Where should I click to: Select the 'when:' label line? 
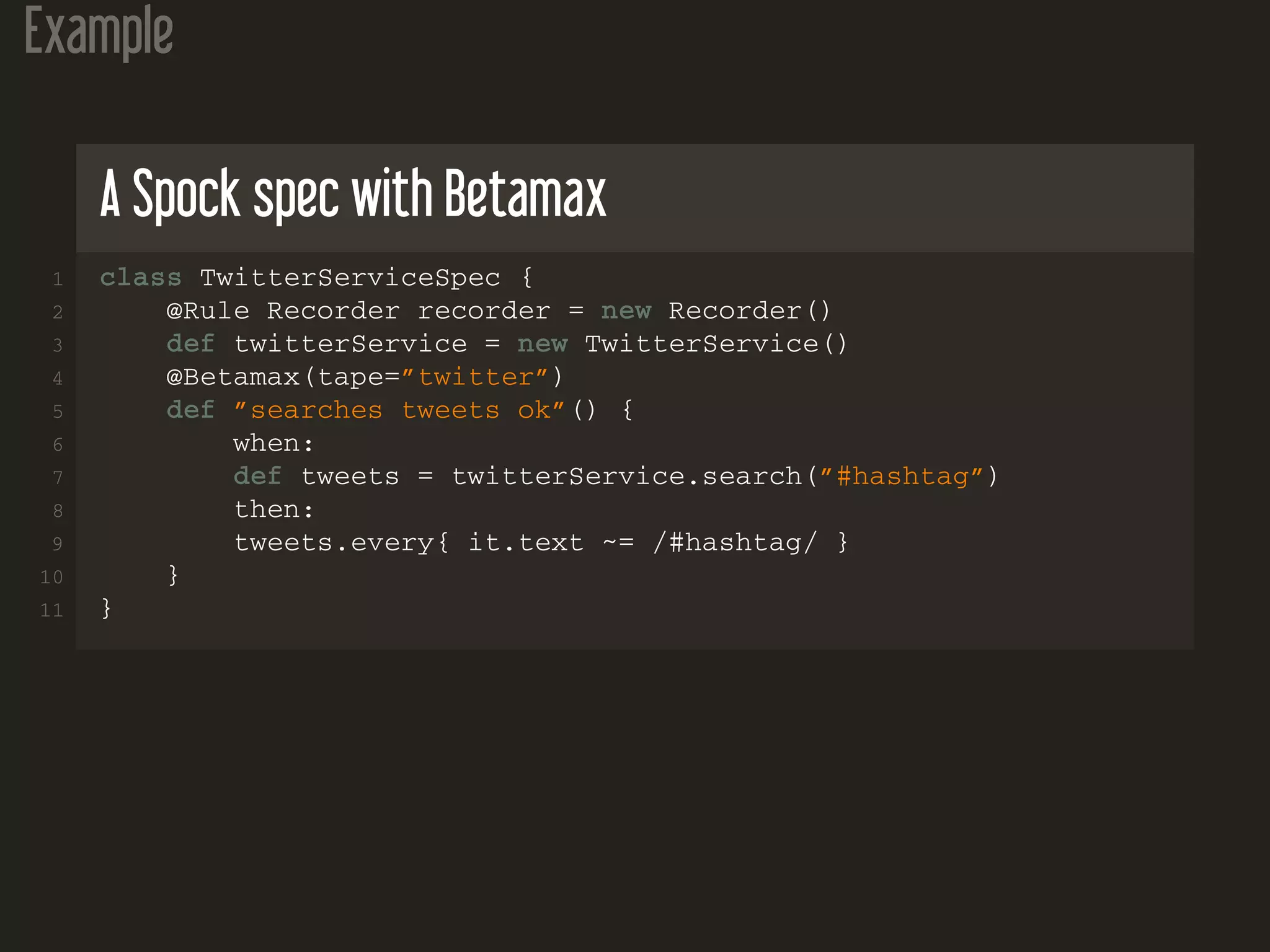[x=273, y=444]
